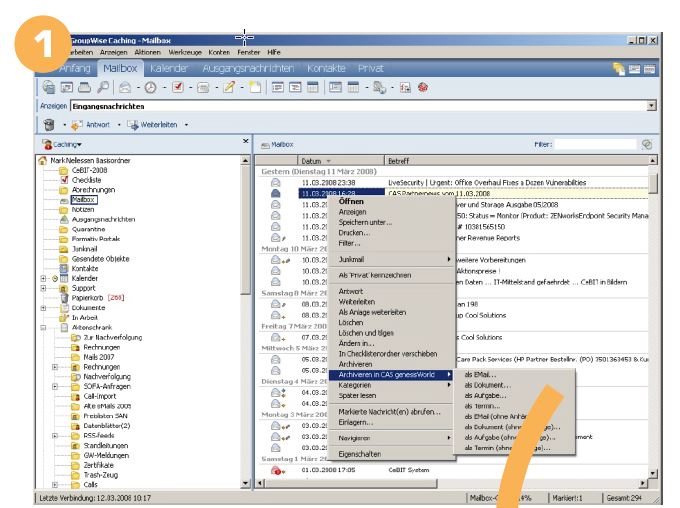The height and width of the screenshot is (508, 680).
Task: Click the red icon of the 01.03.2008 17:05 message
Action: 276,470
